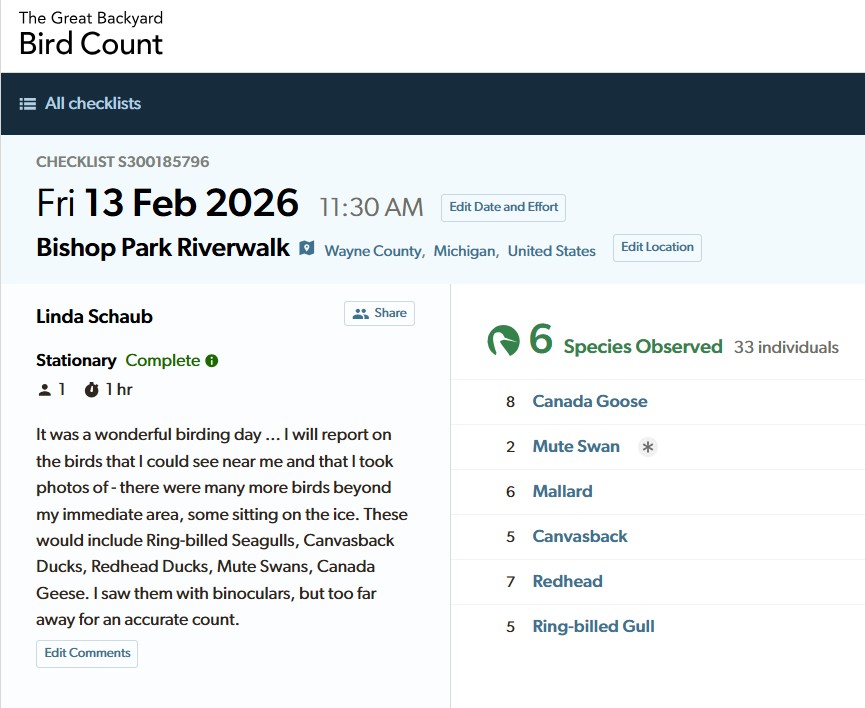Viewport: 865px width, 708px height.
Task: Click the green info icon next to Complete
Action: point(212,361)
